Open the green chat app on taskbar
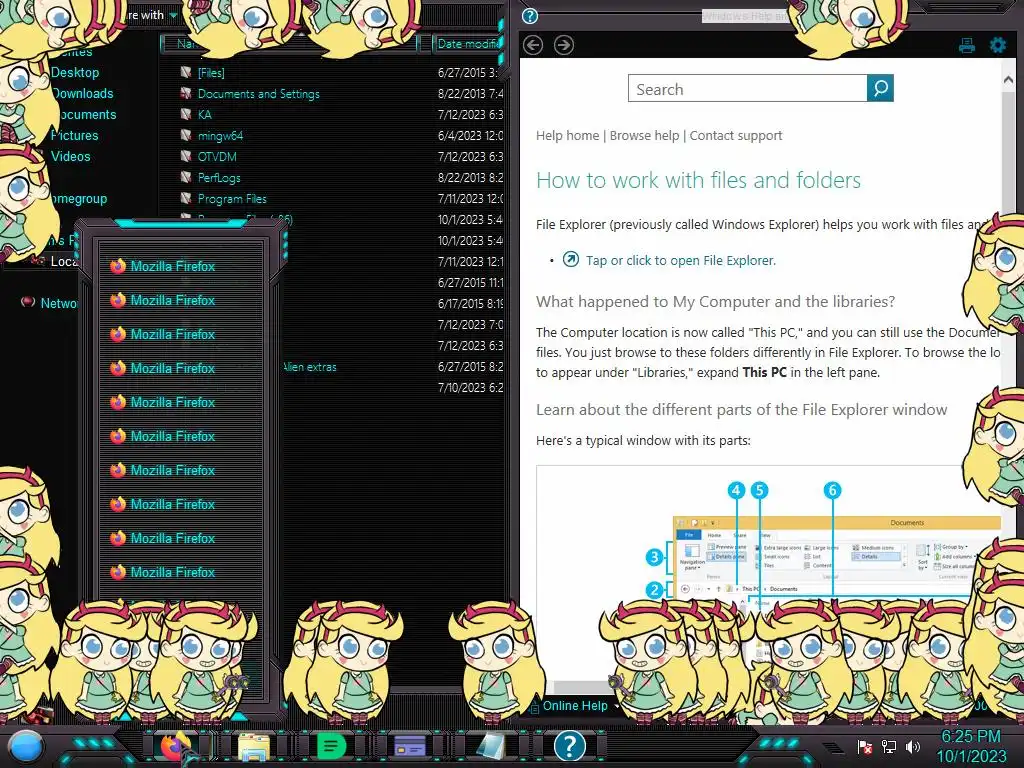 pos(331,746)
